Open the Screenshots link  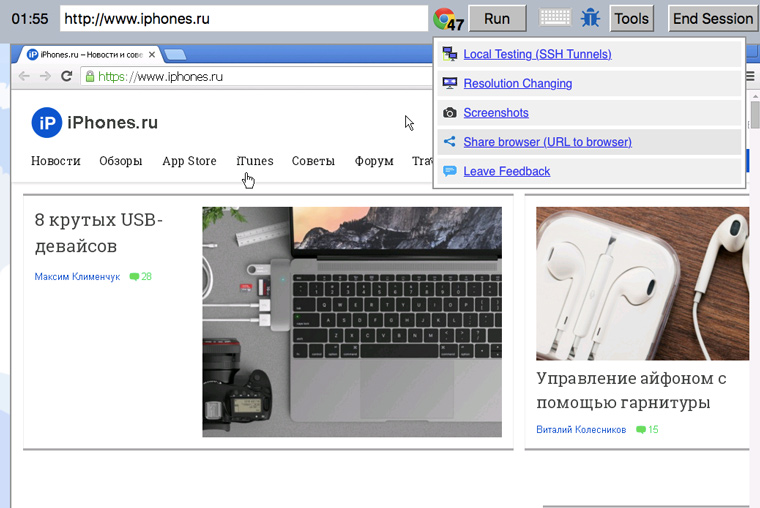[496, 112]
